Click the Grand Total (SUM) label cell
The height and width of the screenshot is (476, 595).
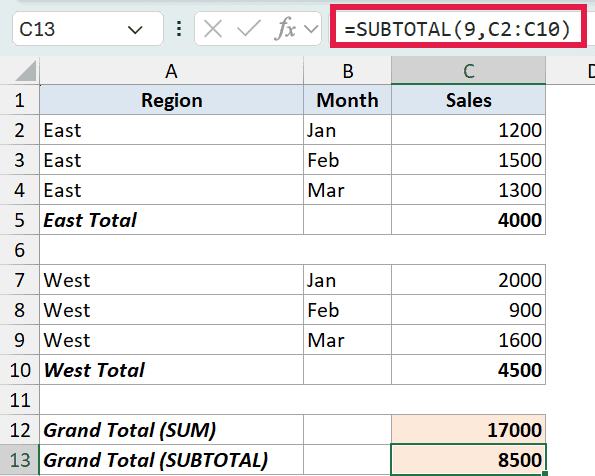(x=172, y=430)
